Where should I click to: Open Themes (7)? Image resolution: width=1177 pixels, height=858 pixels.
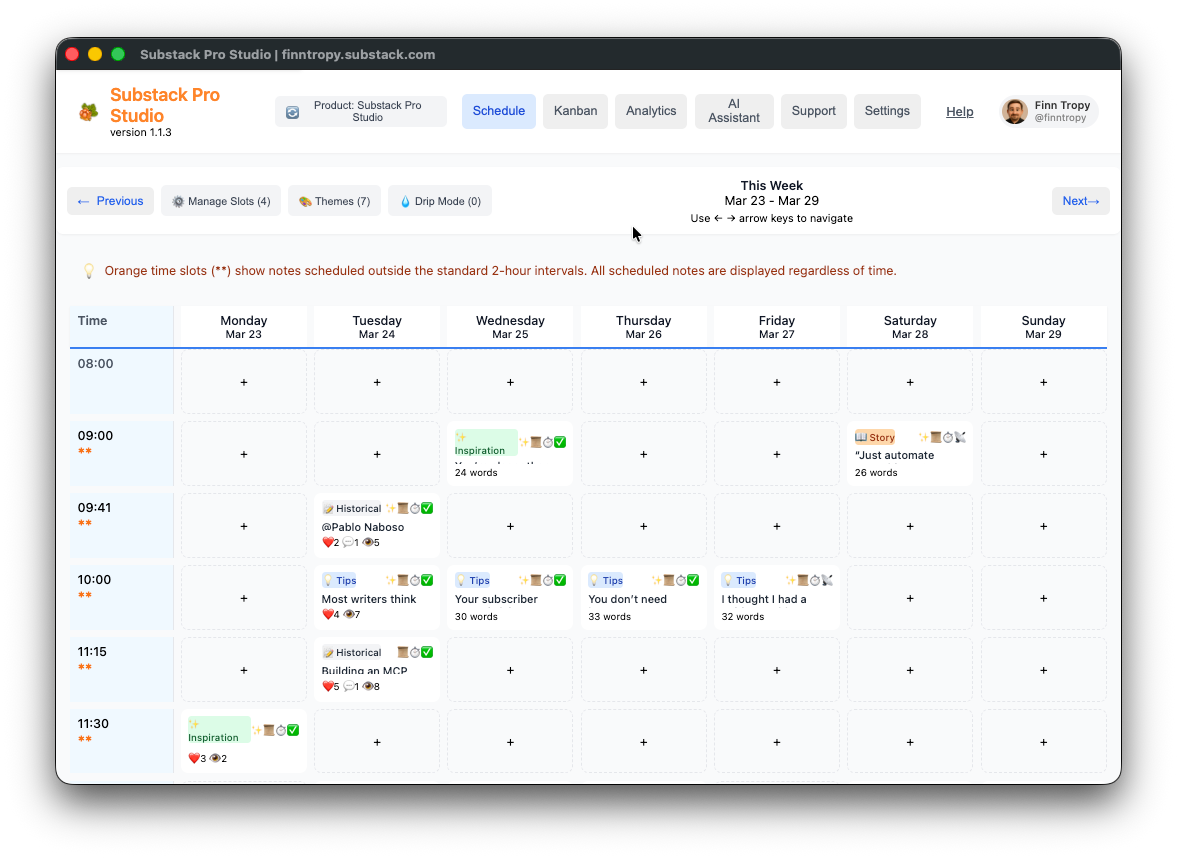coord(334,201)
